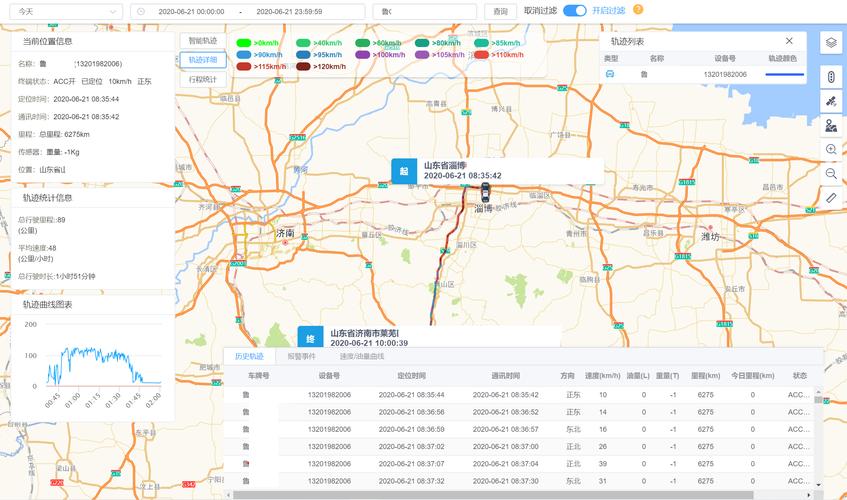Open the 历史轨迹 tab
This screenshot has width=847, height=500.
click(249, 356)
